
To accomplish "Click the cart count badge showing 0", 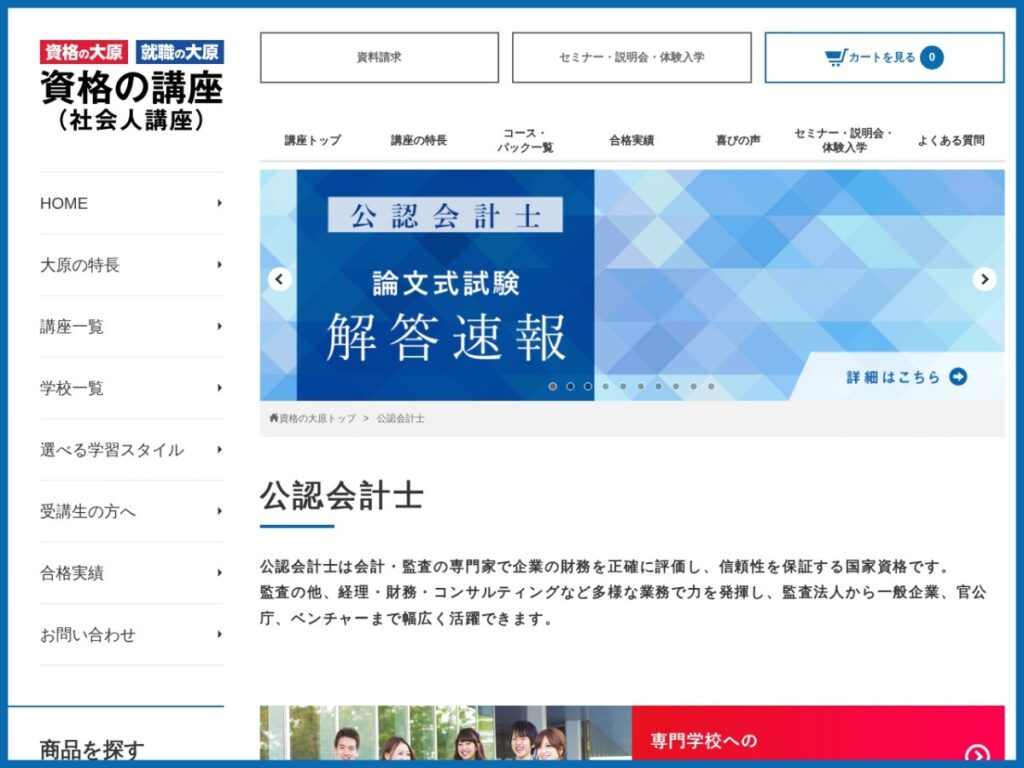I will (931, 57).
